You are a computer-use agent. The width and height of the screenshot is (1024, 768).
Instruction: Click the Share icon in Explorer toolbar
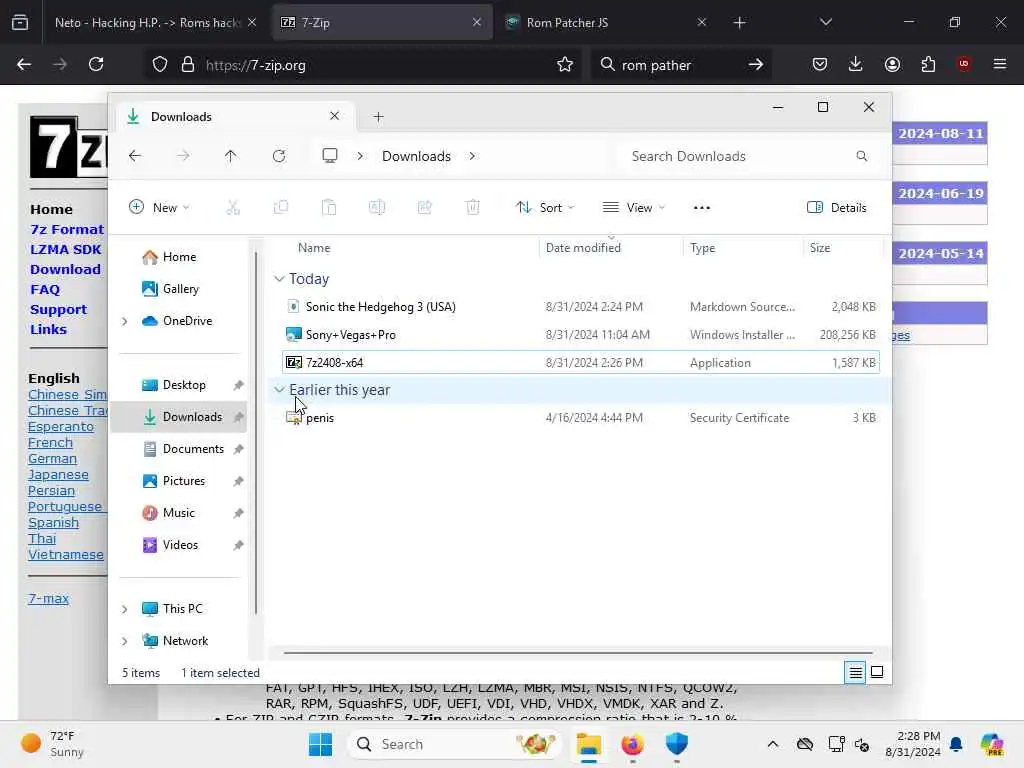pos(424,208)
